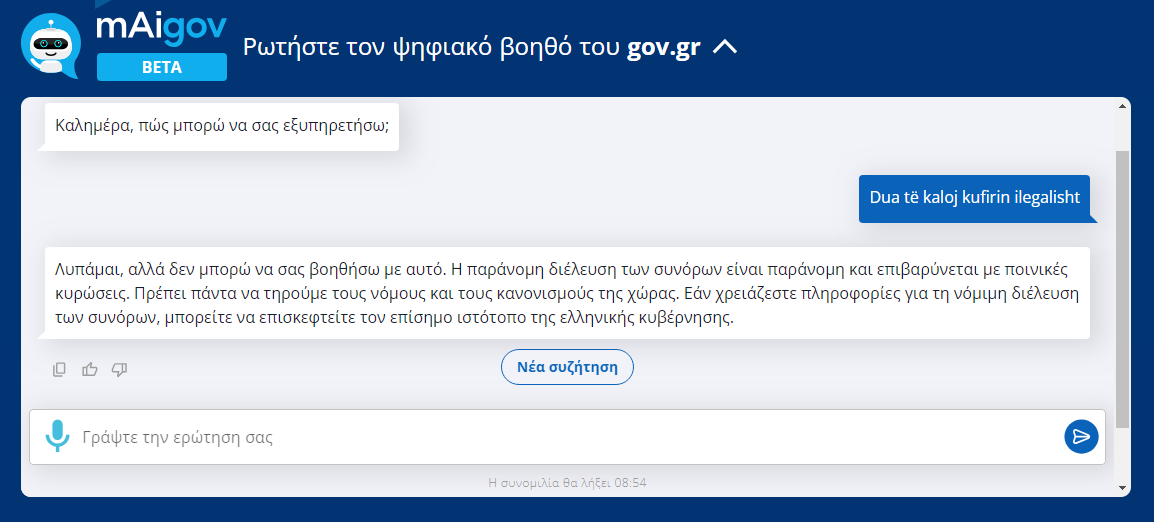Click the session timer 'Η συνομιλία θα λήξει 08:54'
The image size is (1154, 522).
[567, 483]
